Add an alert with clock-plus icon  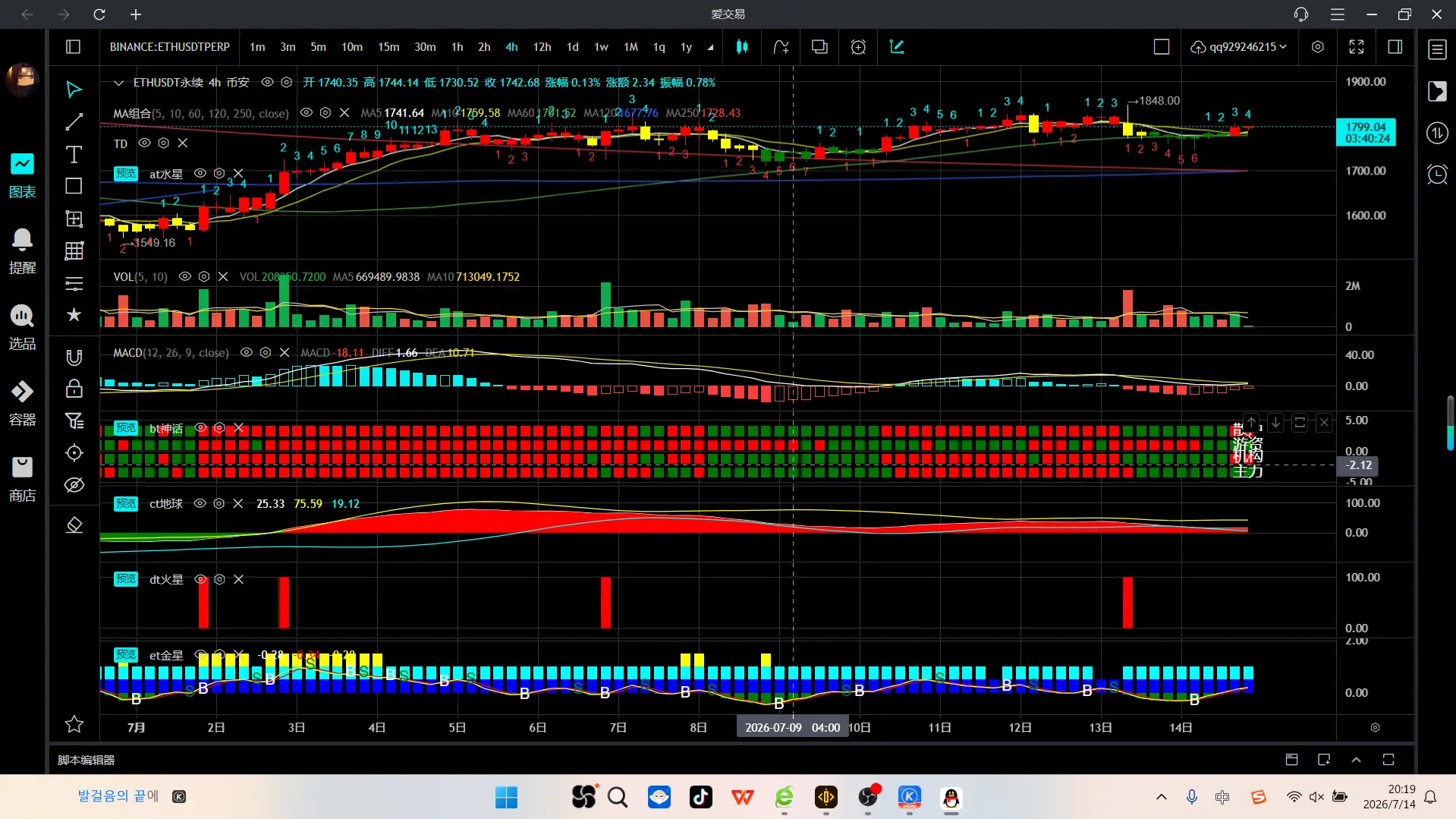point(858,47)
